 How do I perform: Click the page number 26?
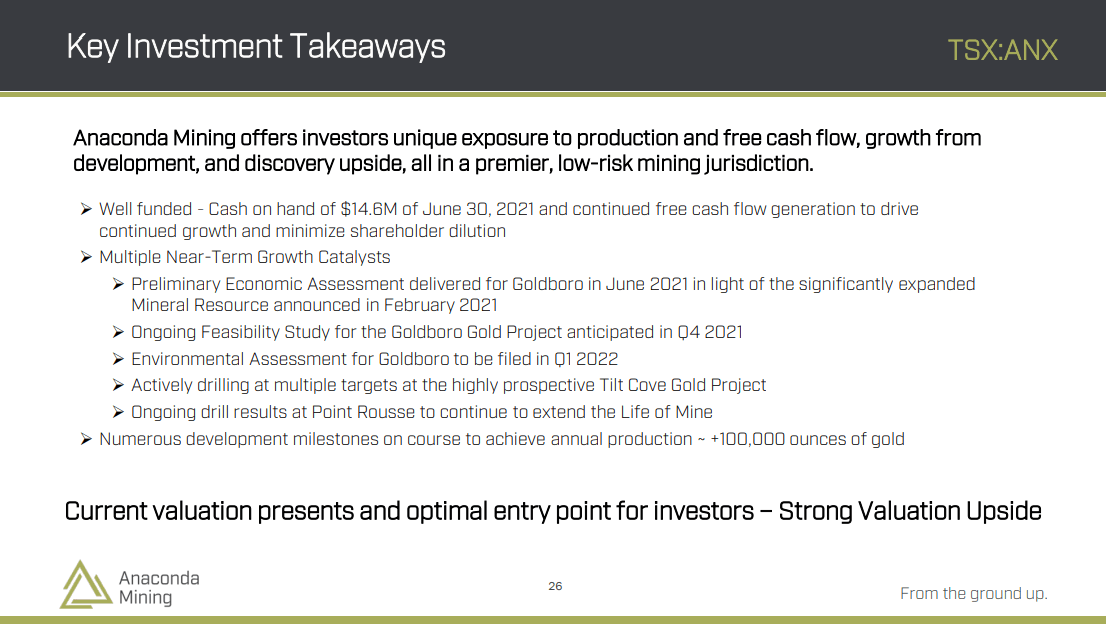[x=555, y=586]
